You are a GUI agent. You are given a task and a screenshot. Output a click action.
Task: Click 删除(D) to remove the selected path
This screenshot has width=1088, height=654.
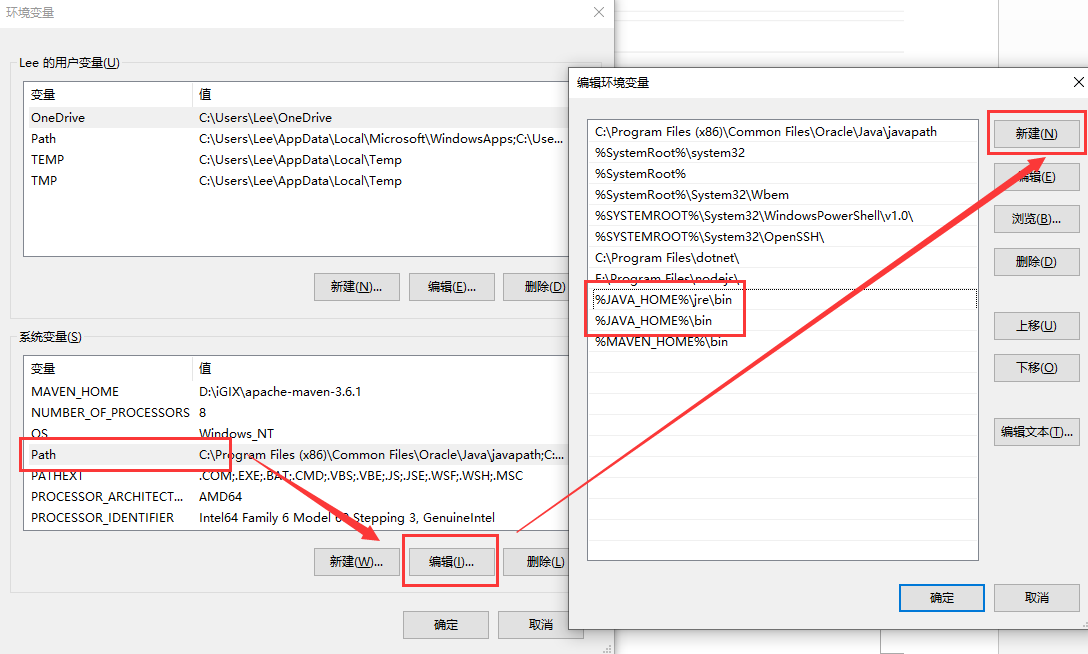click(x=1036, y=262)
